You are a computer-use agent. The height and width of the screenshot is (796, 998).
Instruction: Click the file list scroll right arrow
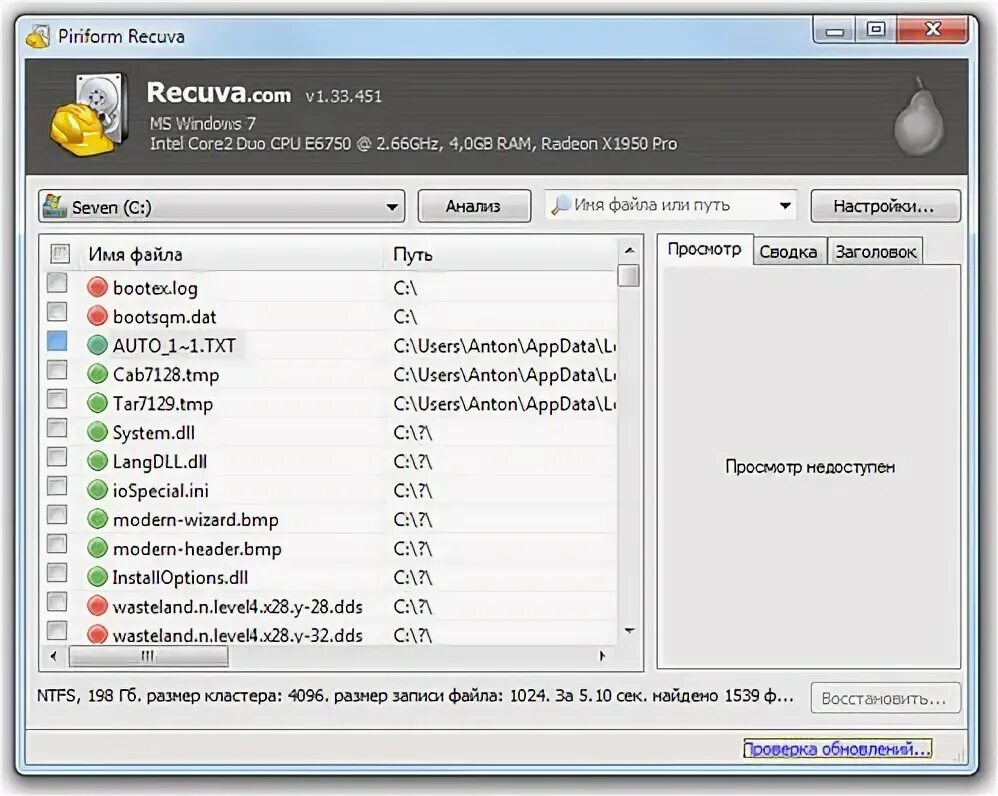click(602, 656)
